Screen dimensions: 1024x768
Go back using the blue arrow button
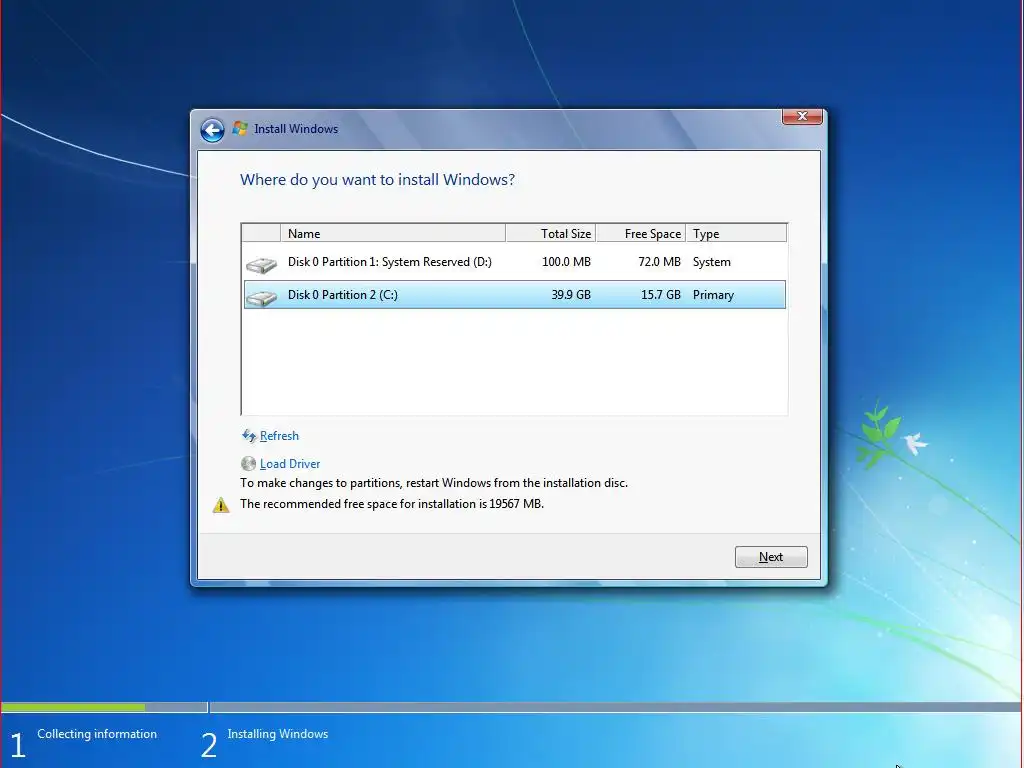pyautogui.click(x=212, y=130)
